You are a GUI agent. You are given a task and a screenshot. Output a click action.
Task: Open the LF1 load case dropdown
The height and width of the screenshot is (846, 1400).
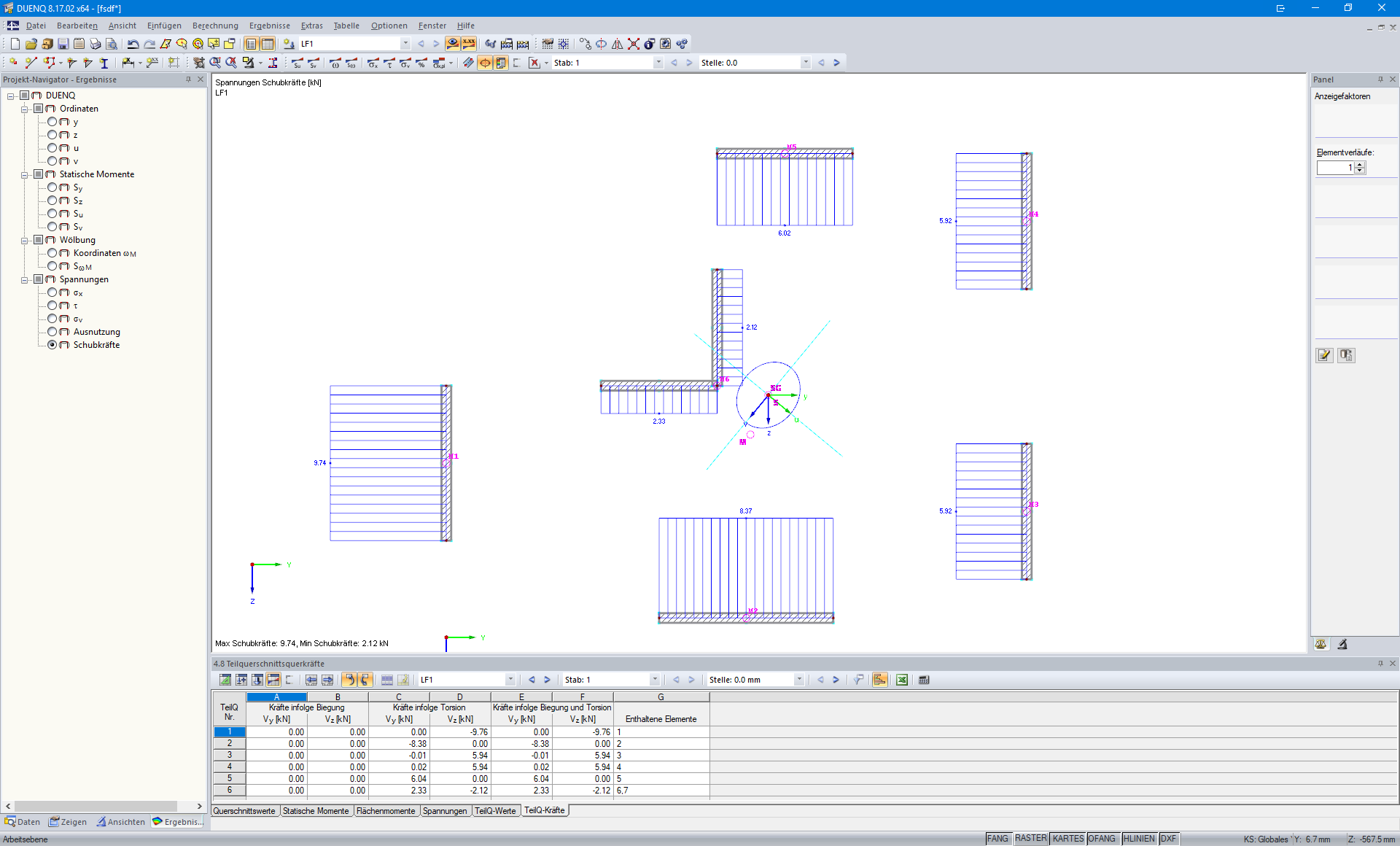pyautogui.click(x=405, y=43)
